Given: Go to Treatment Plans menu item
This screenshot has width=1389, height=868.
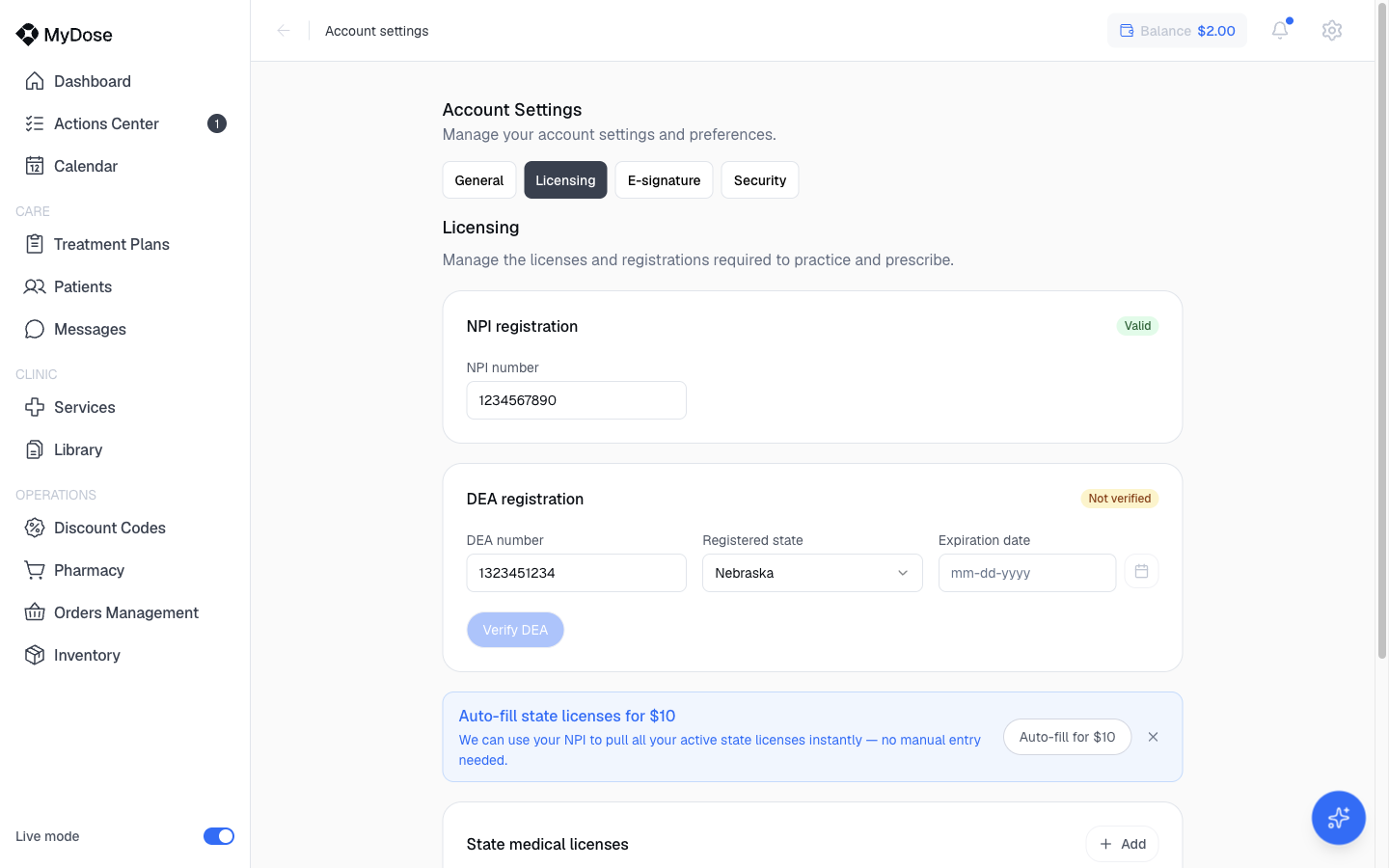Looking at the screenshot, I should (124, 244).
